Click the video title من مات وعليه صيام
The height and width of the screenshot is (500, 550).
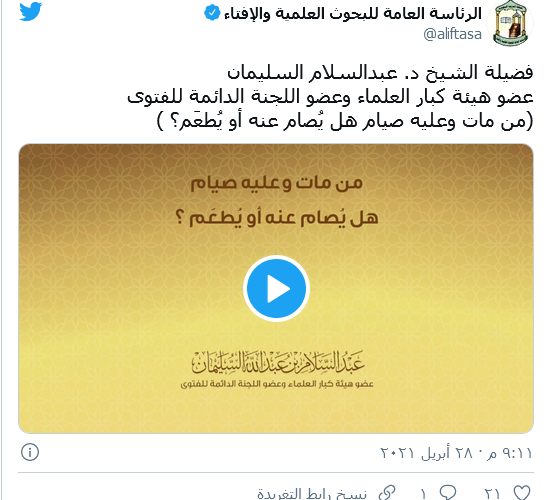(276, 184)
